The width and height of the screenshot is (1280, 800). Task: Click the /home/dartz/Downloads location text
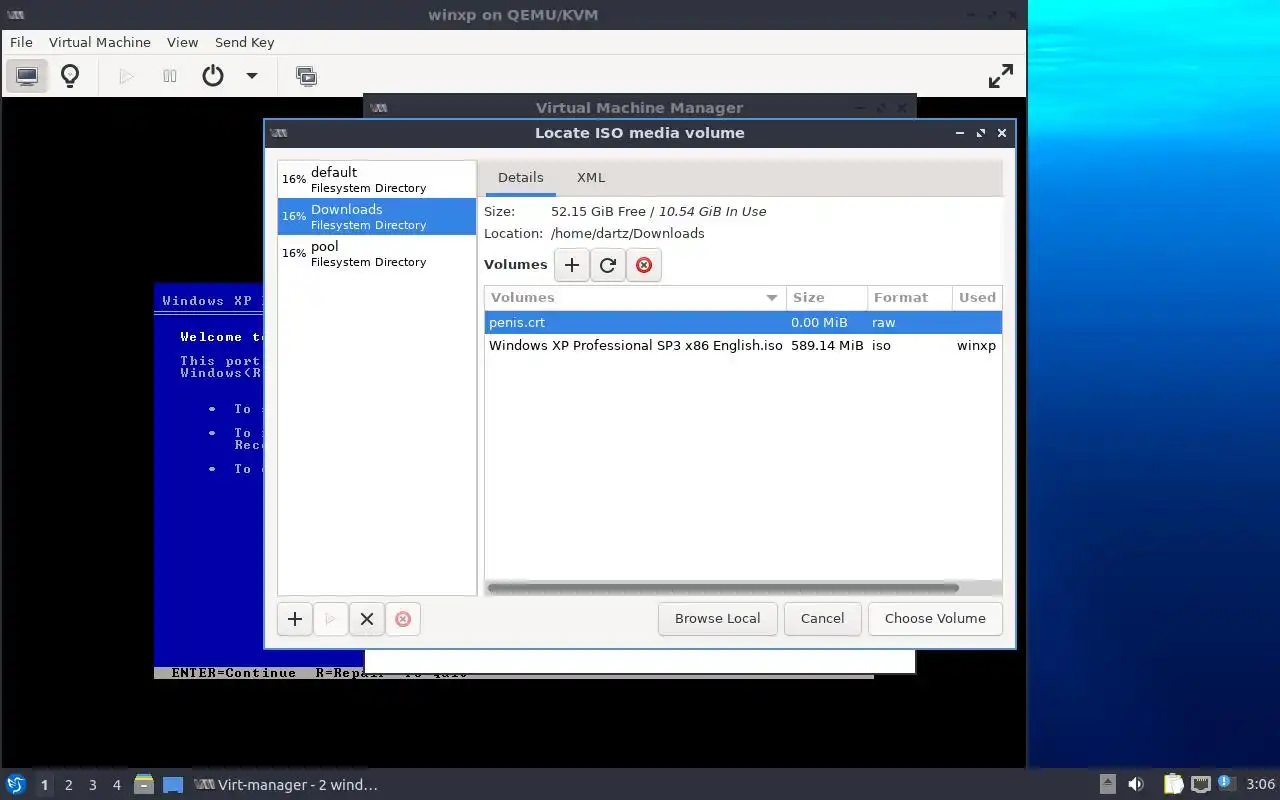pos(628,234)
